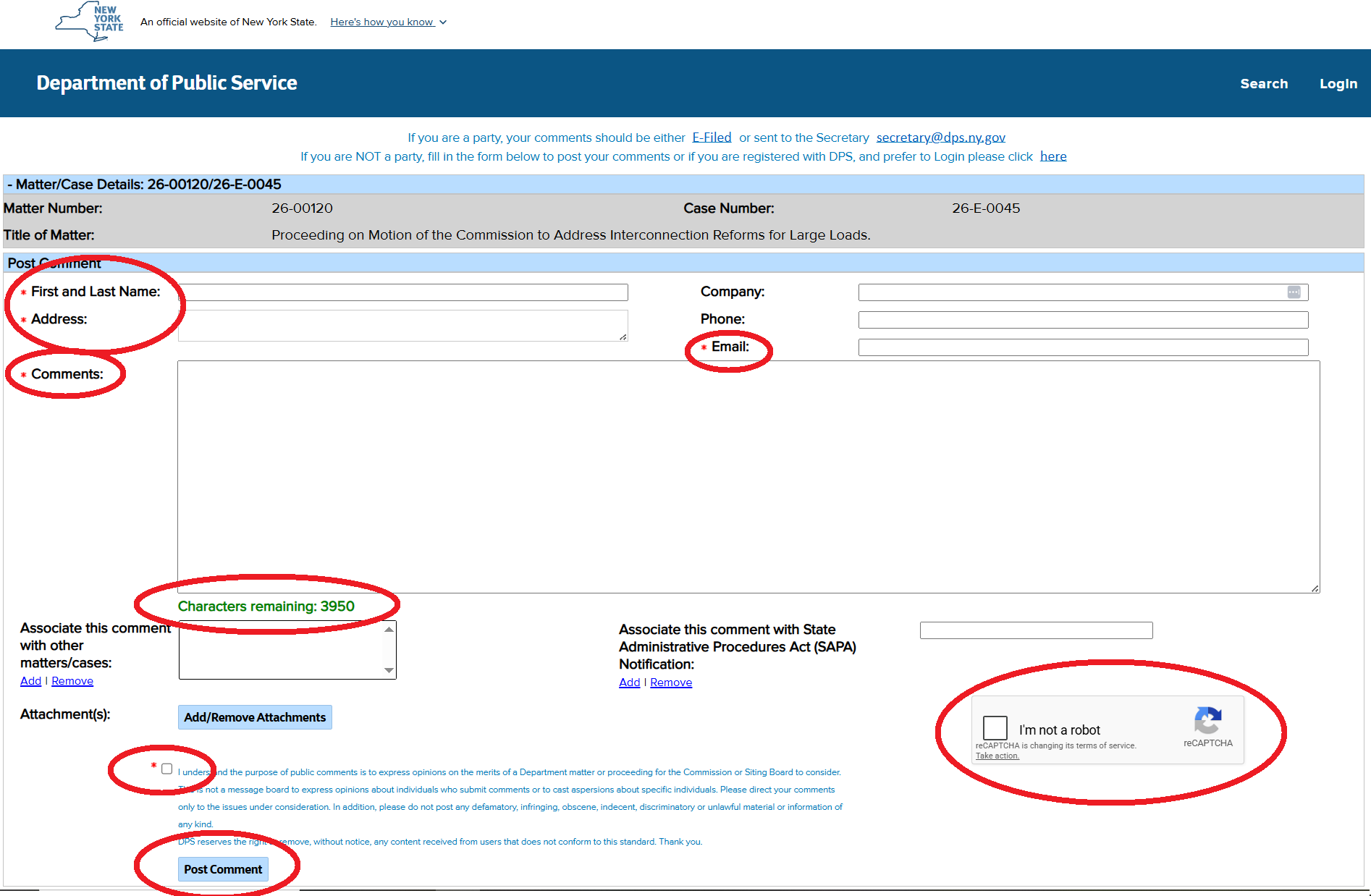Click the secretary@dps.ny.gov email link
The image size is (1371, 896).
coord(940,138)
